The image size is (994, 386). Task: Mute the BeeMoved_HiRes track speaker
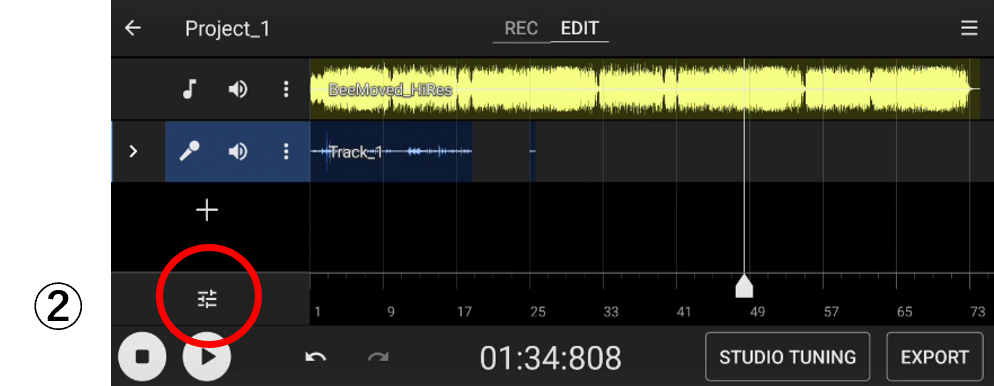238,89
